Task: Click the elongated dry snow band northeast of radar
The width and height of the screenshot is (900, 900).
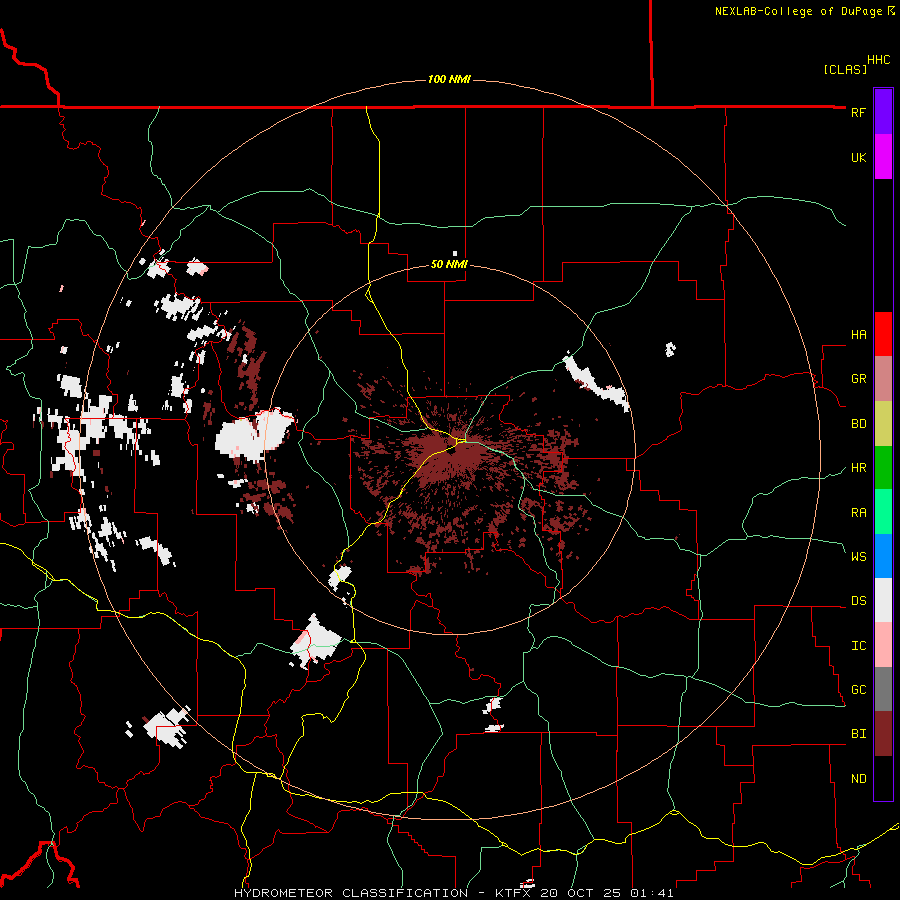Action: click(596, 381)
